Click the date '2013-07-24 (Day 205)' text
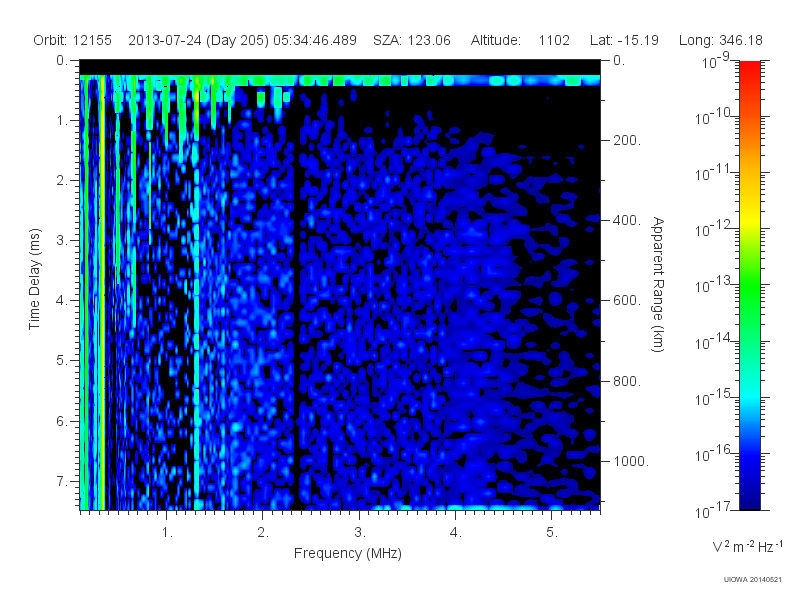800x600 pixels. pos(198,40)
